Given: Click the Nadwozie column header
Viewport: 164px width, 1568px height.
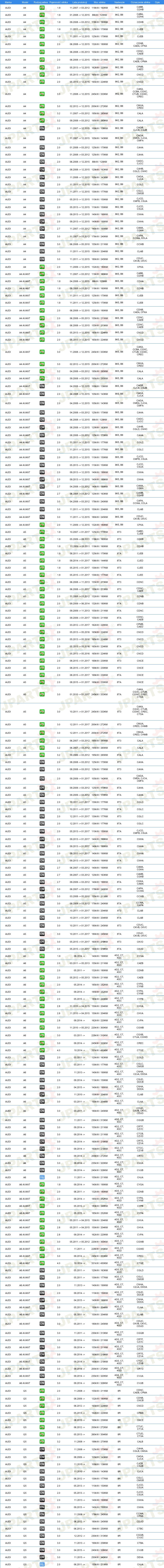Looking at the screenshot, I should 120,3.
